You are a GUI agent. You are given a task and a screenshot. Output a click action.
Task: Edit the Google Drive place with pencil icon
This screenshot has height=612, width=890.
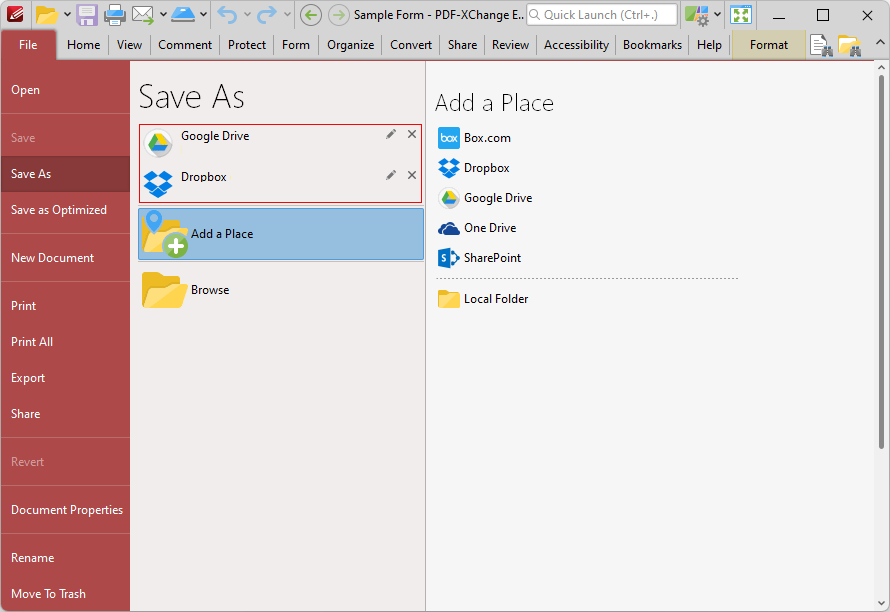point(391,134)
